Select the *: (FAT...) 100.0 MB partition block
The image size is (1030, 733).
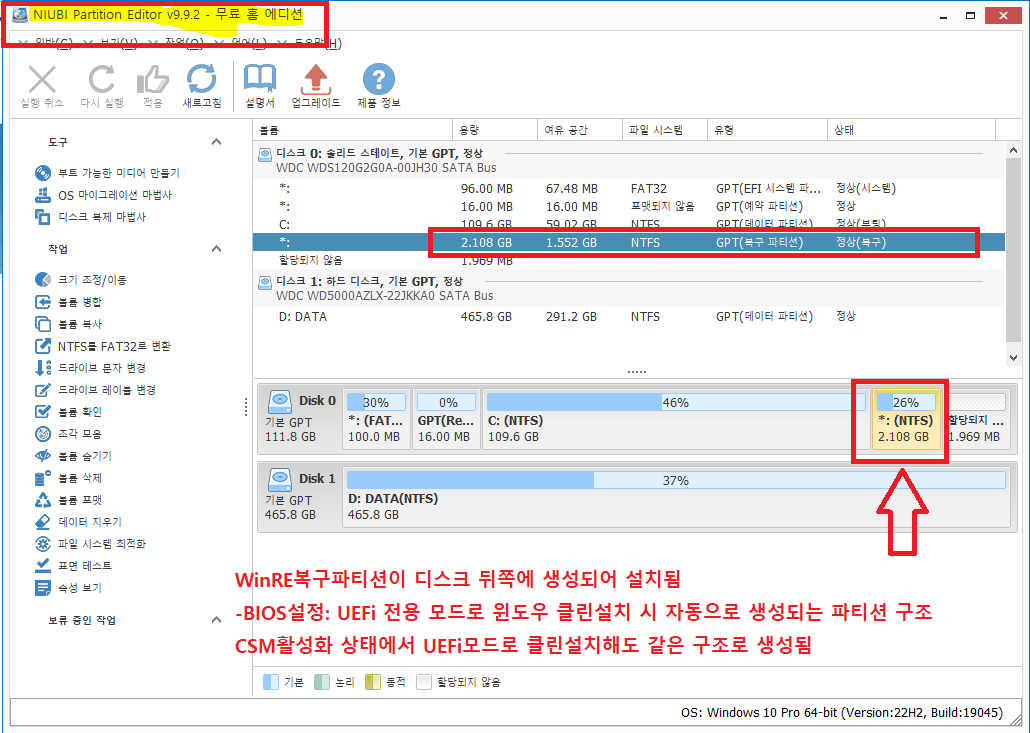click(x=376, y=419)
